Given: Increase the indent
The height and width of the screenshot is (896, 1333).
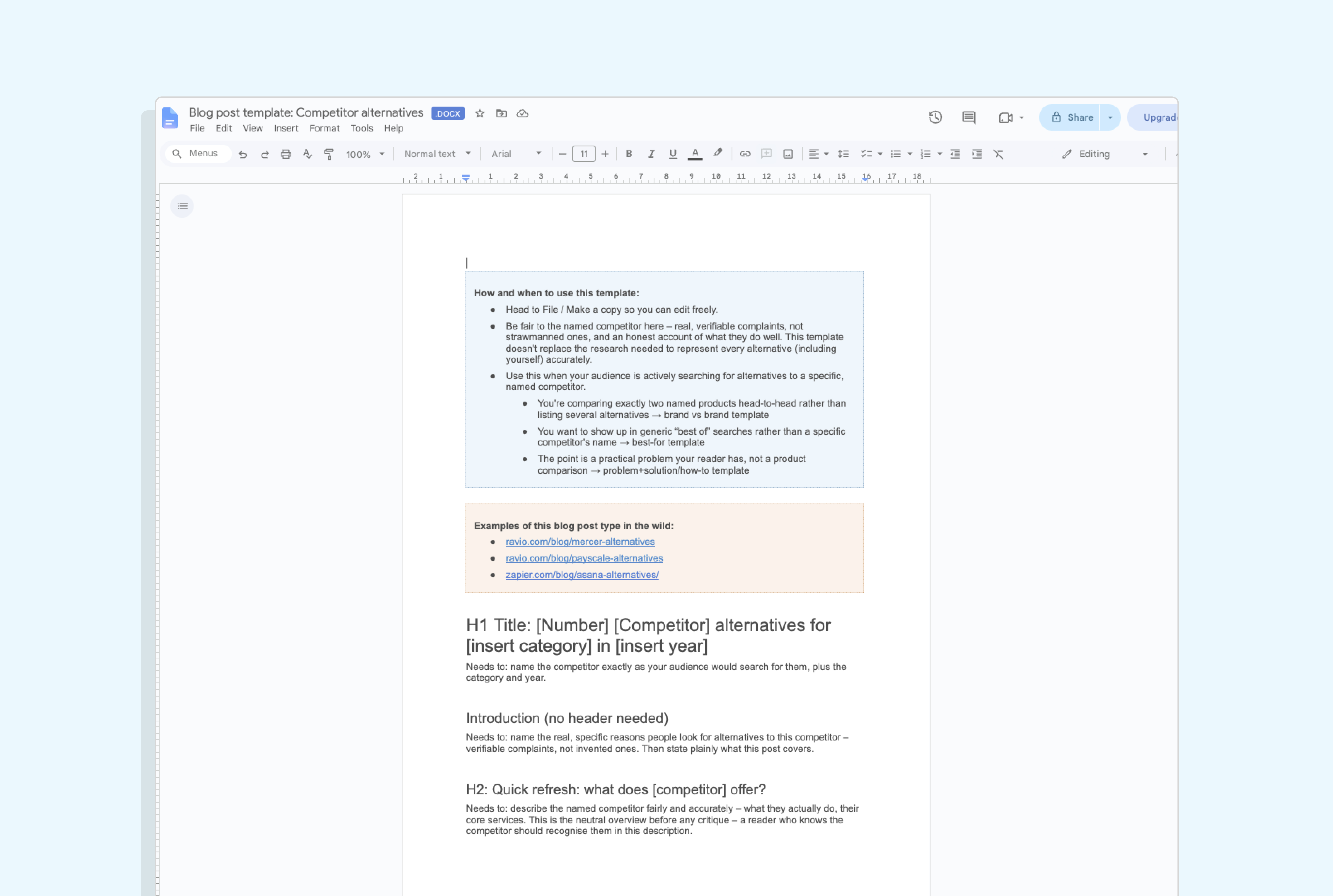Looking at the screenshot, I should pyautogui.click(x=977, y=154).
